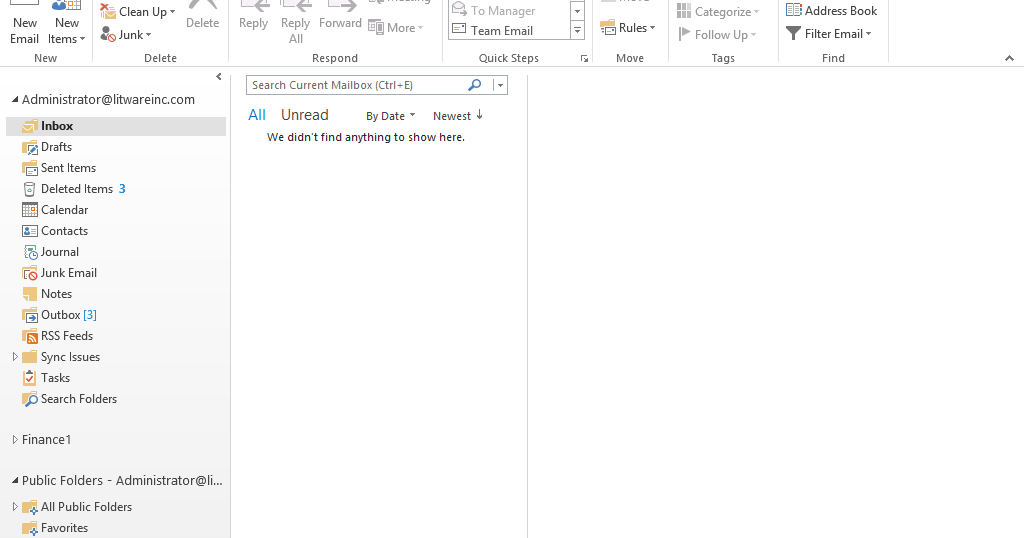Screen dimensions: 1024x538
Task: Select the Inbox folder
Action: (116, 126)
